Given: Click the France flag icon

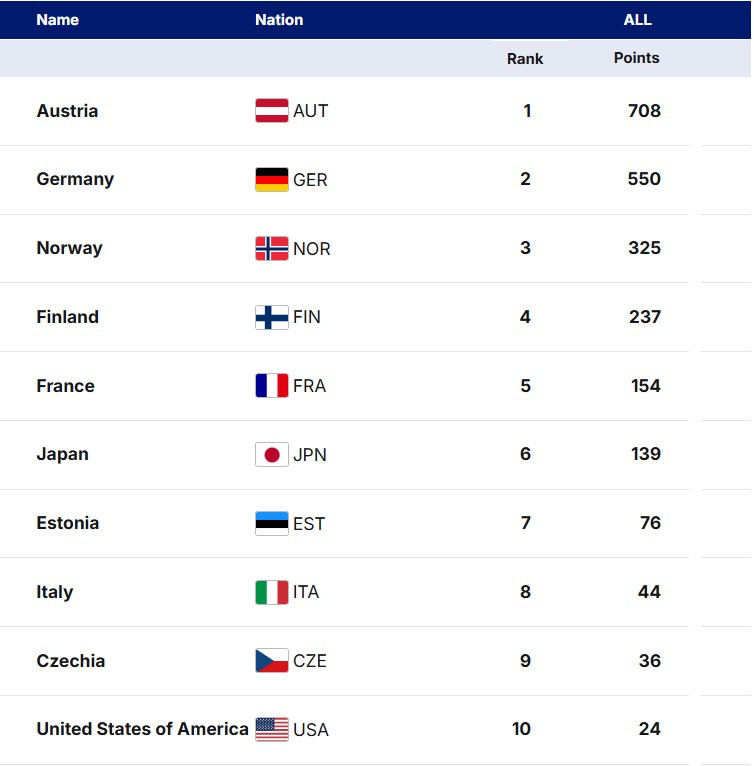Looking at the screenshot, I should point(271,386).
